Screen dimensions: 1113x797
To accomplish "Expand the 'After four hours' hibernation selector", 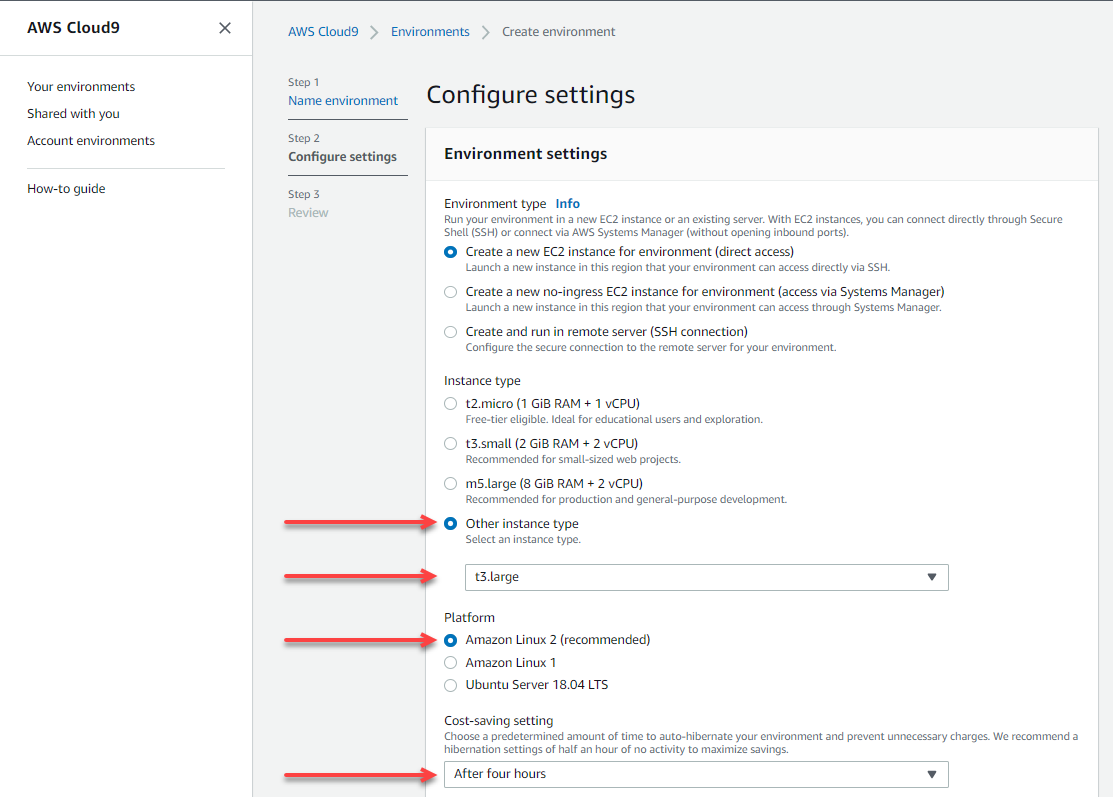I will tap(695, 774).
